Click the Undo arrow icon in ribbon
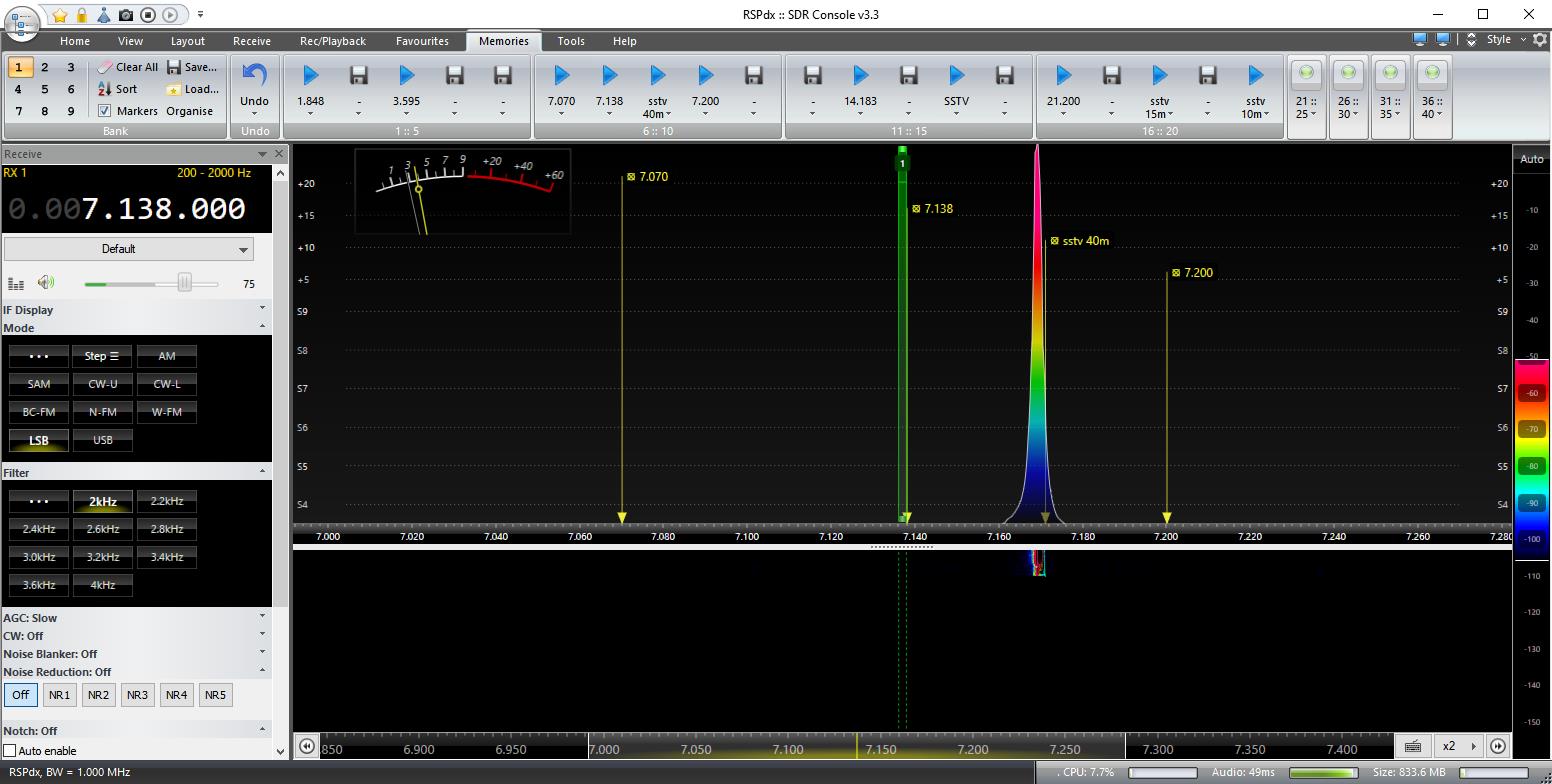Viewport: 1552px width, 784px height. 254,76
